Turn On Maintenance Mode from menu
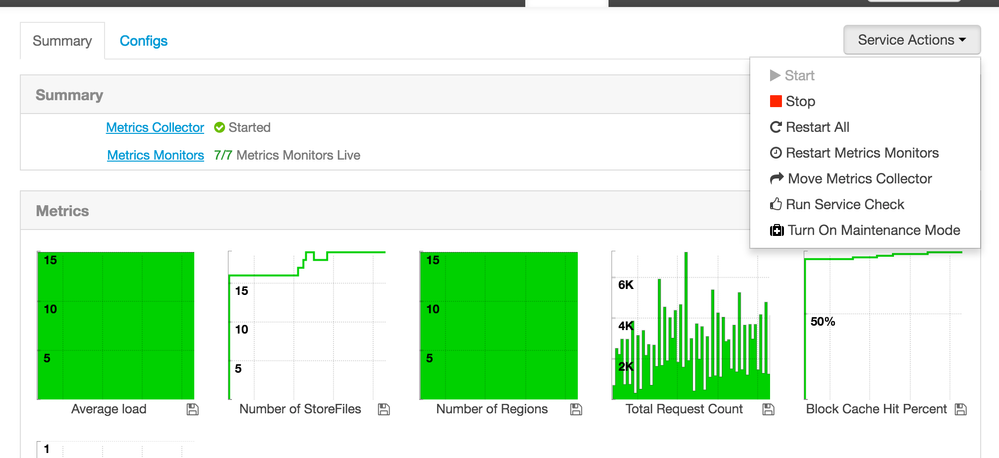Viewport: 999px width, 458px height. [865, 231]
